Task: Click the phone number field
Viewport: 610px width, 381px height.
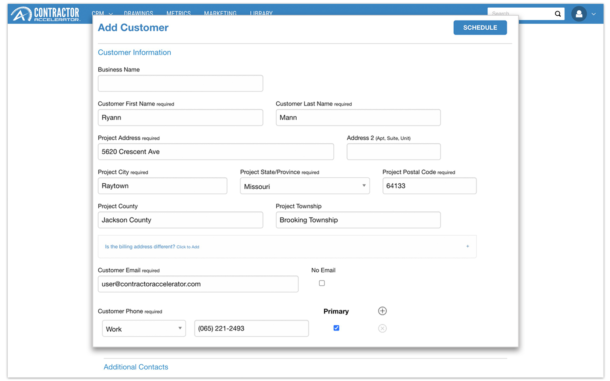Action: (251, 328)
